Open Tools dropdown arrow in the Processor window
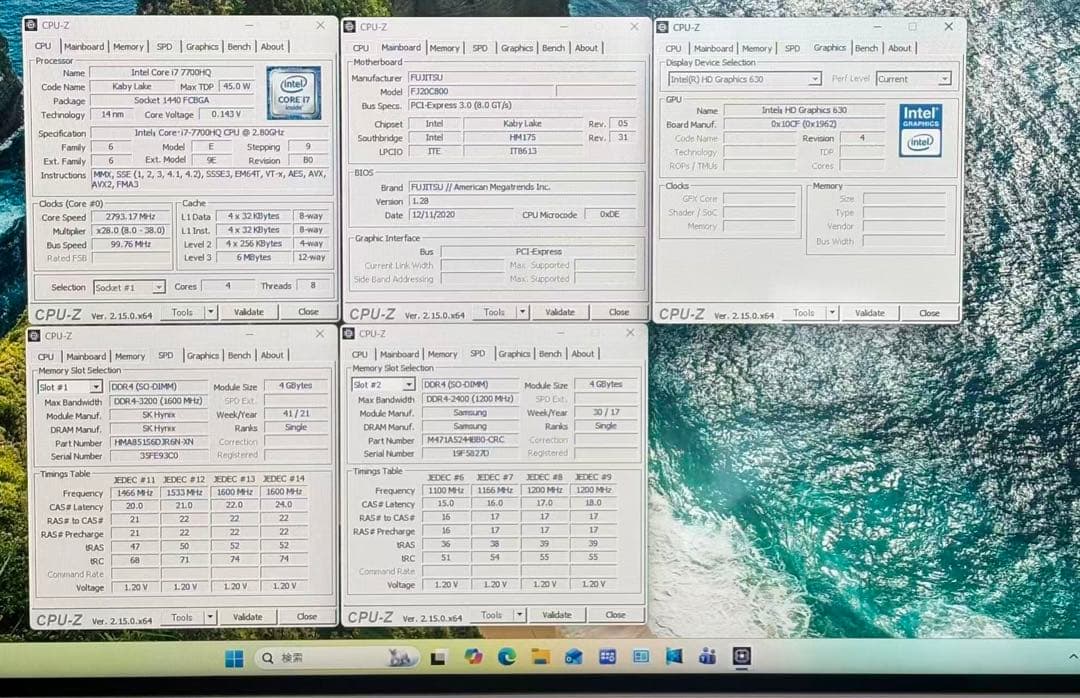This screenshot has height=698, width=1080. [x=211, y=312]
